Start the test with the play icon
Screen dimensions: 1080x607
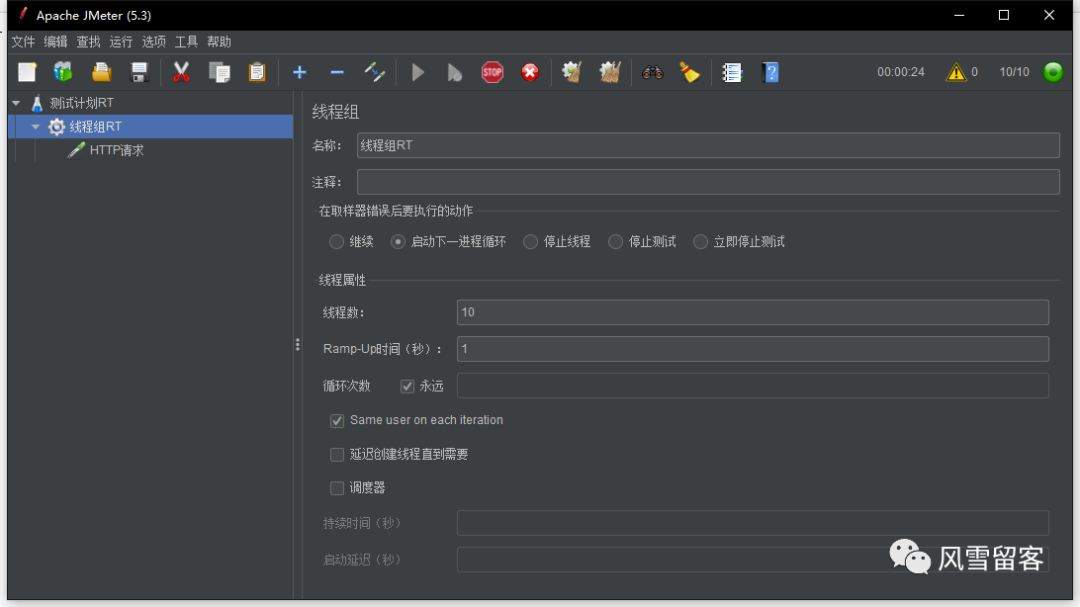[417, 72]
